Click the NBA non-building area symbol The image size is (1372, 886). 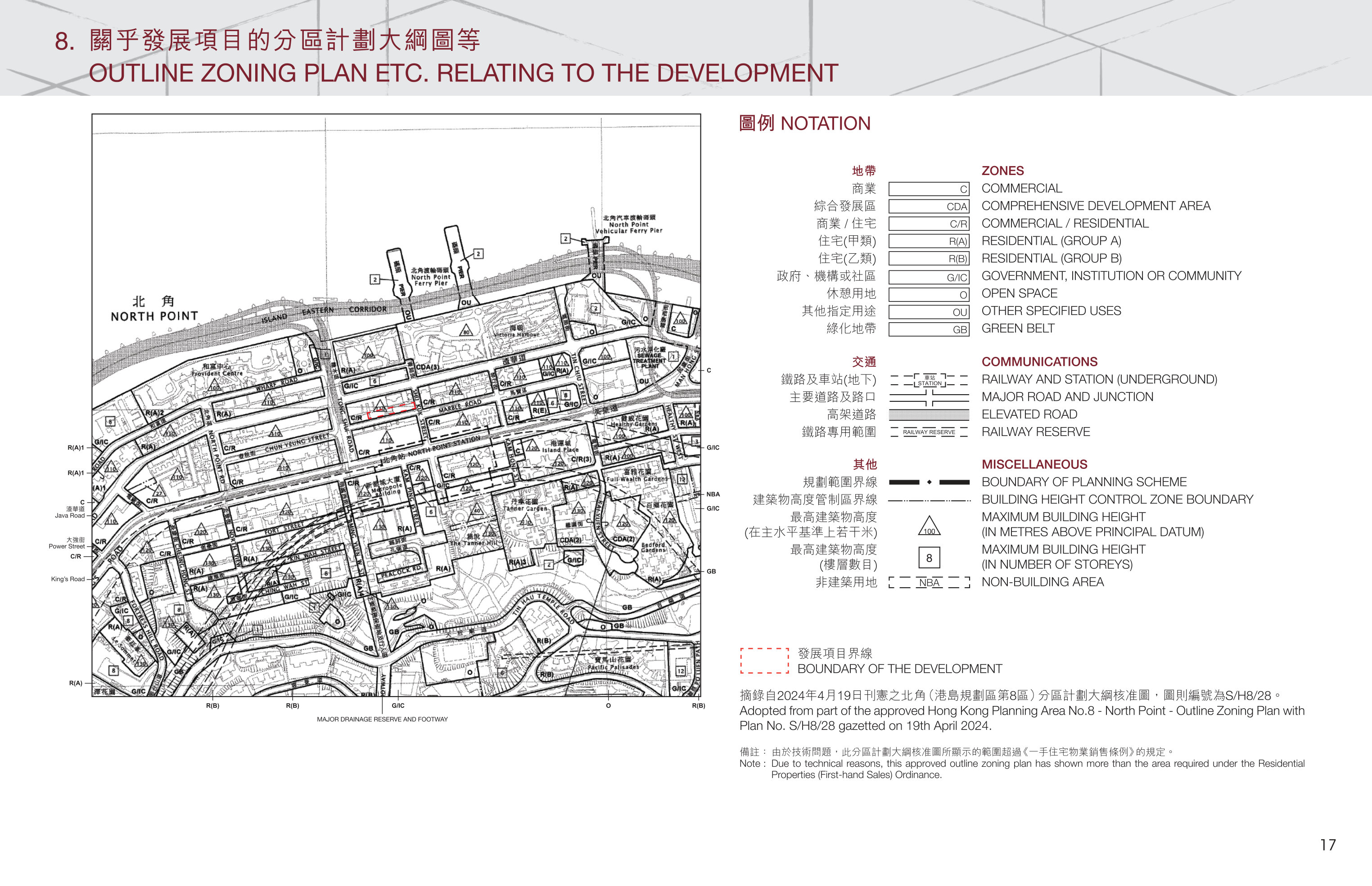[x=929, y=583]
